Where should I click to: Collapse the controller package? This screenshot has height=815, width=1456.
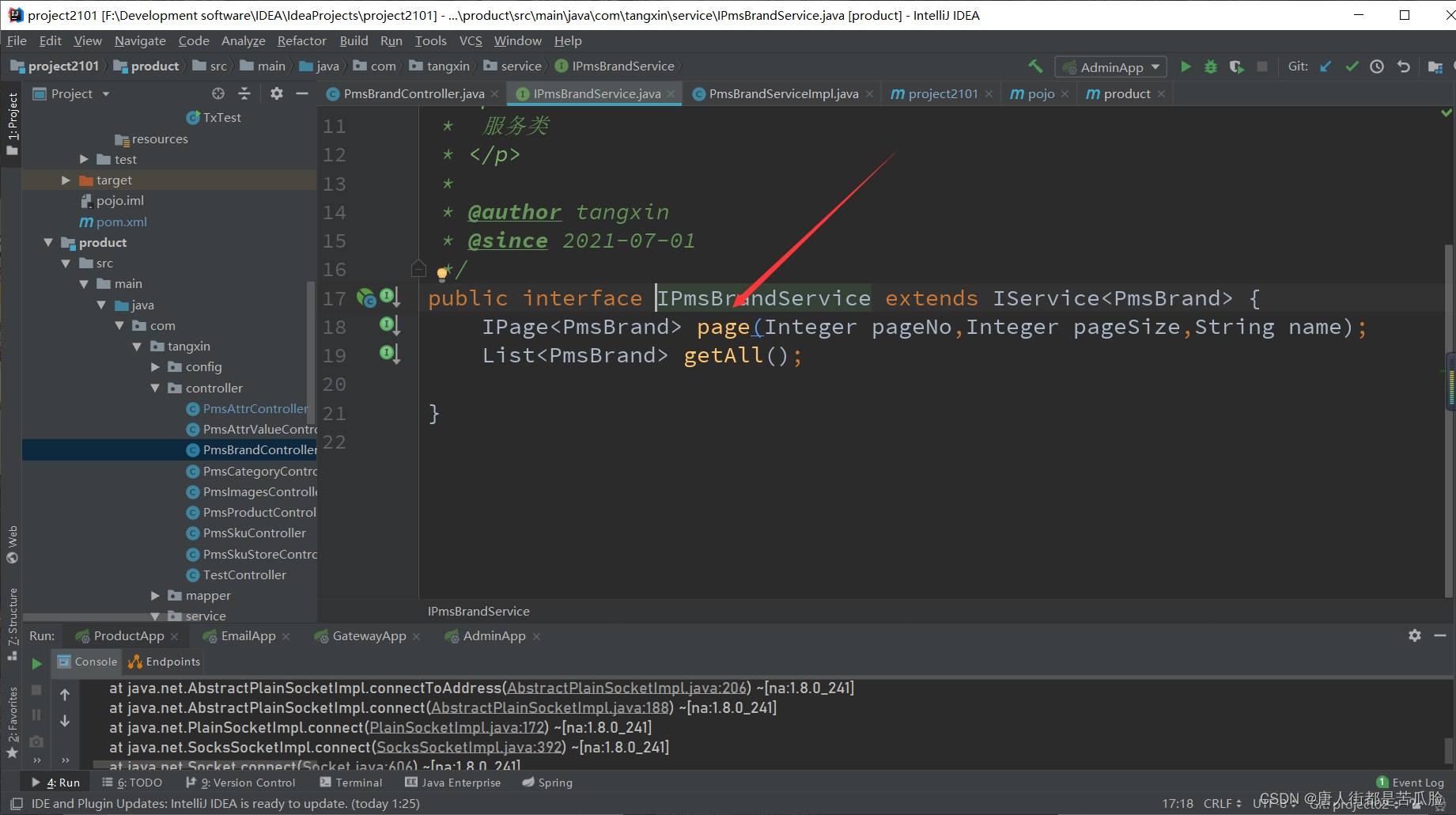(x=155, y=388)
